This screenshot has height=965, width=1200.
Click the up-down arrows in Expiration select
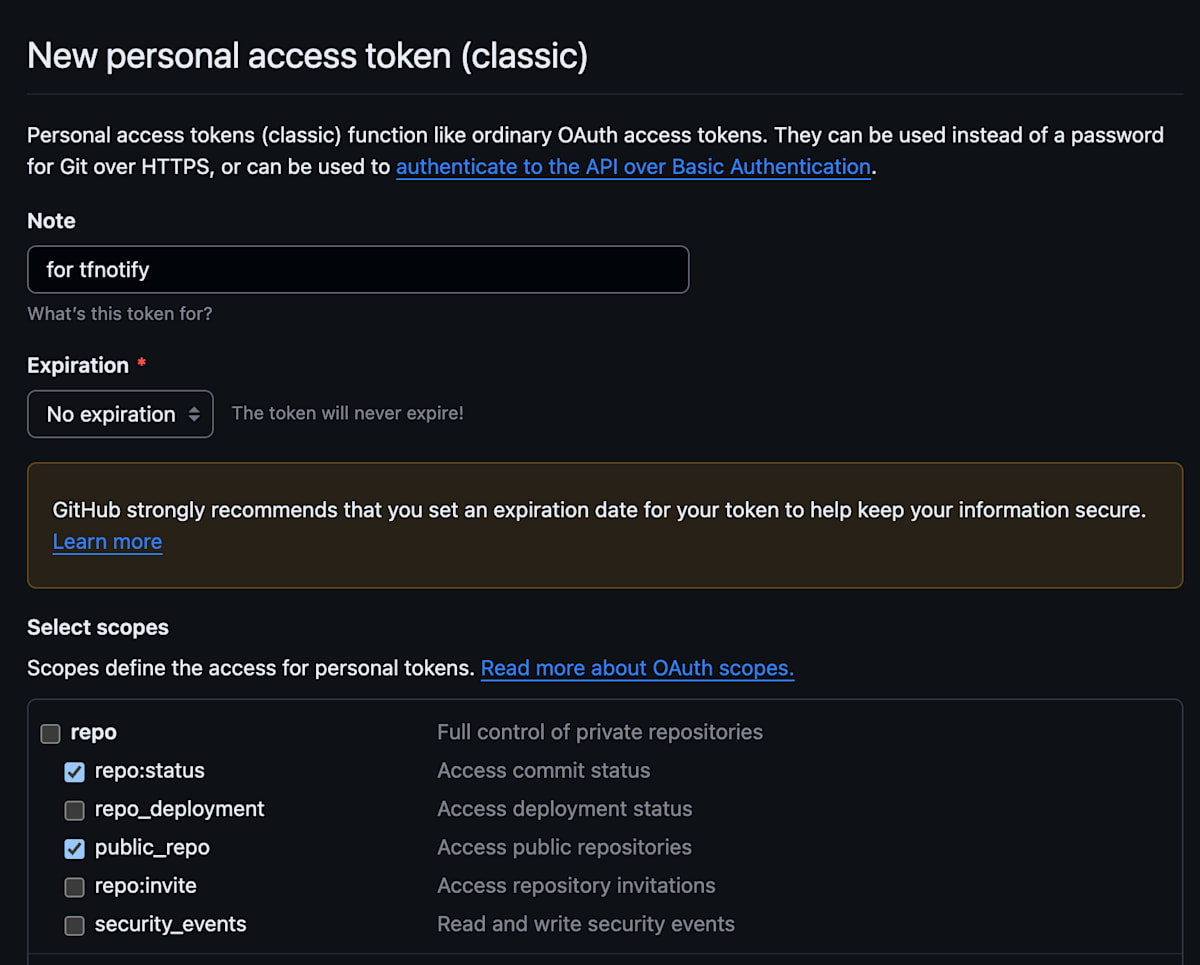(x=194, y=414)
